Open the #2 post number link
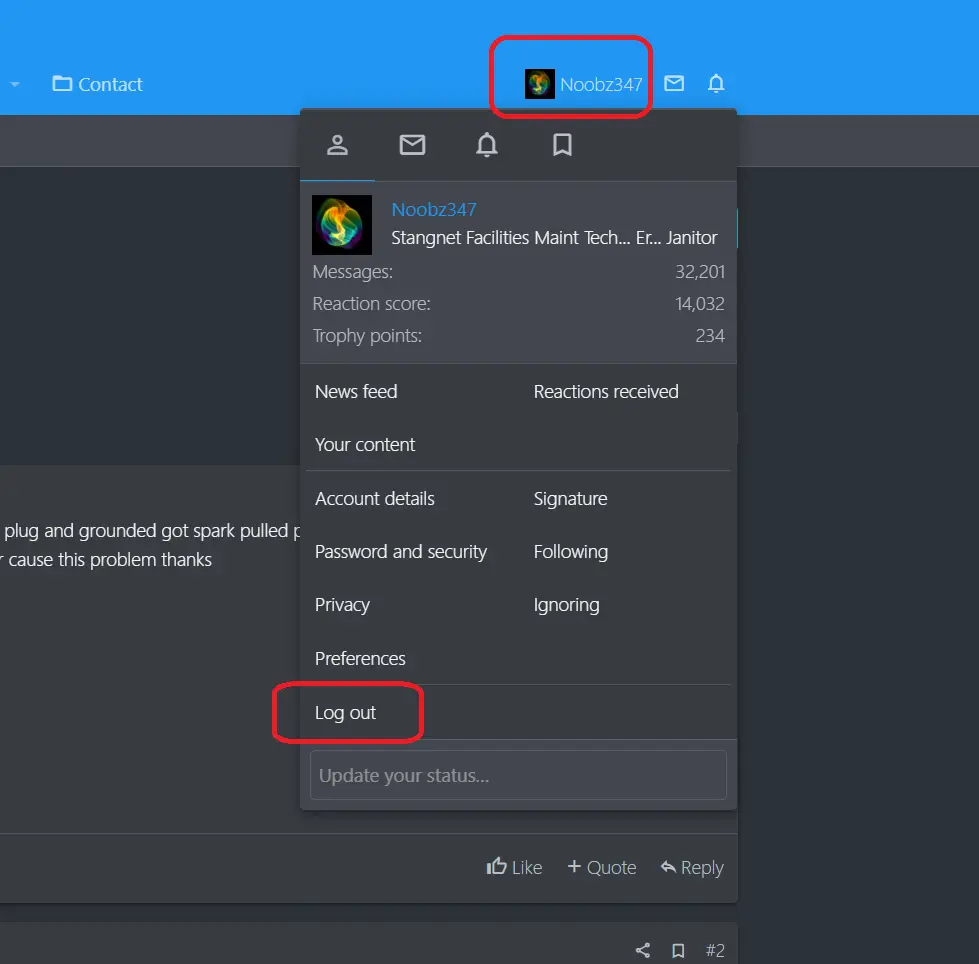Image resolution: width=979 pixels, height=964 pixels. click(715, 950)
